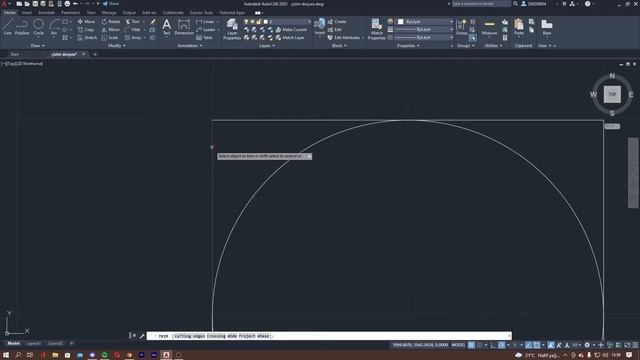Click the Share button

click(x=110, y=4)
